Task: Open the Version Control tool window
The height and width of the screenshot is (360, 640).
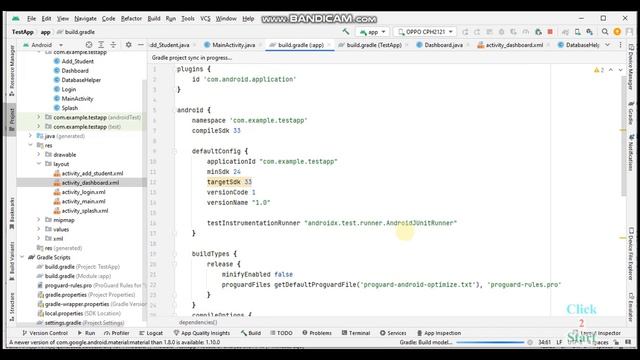Action: tap(45, 333)
